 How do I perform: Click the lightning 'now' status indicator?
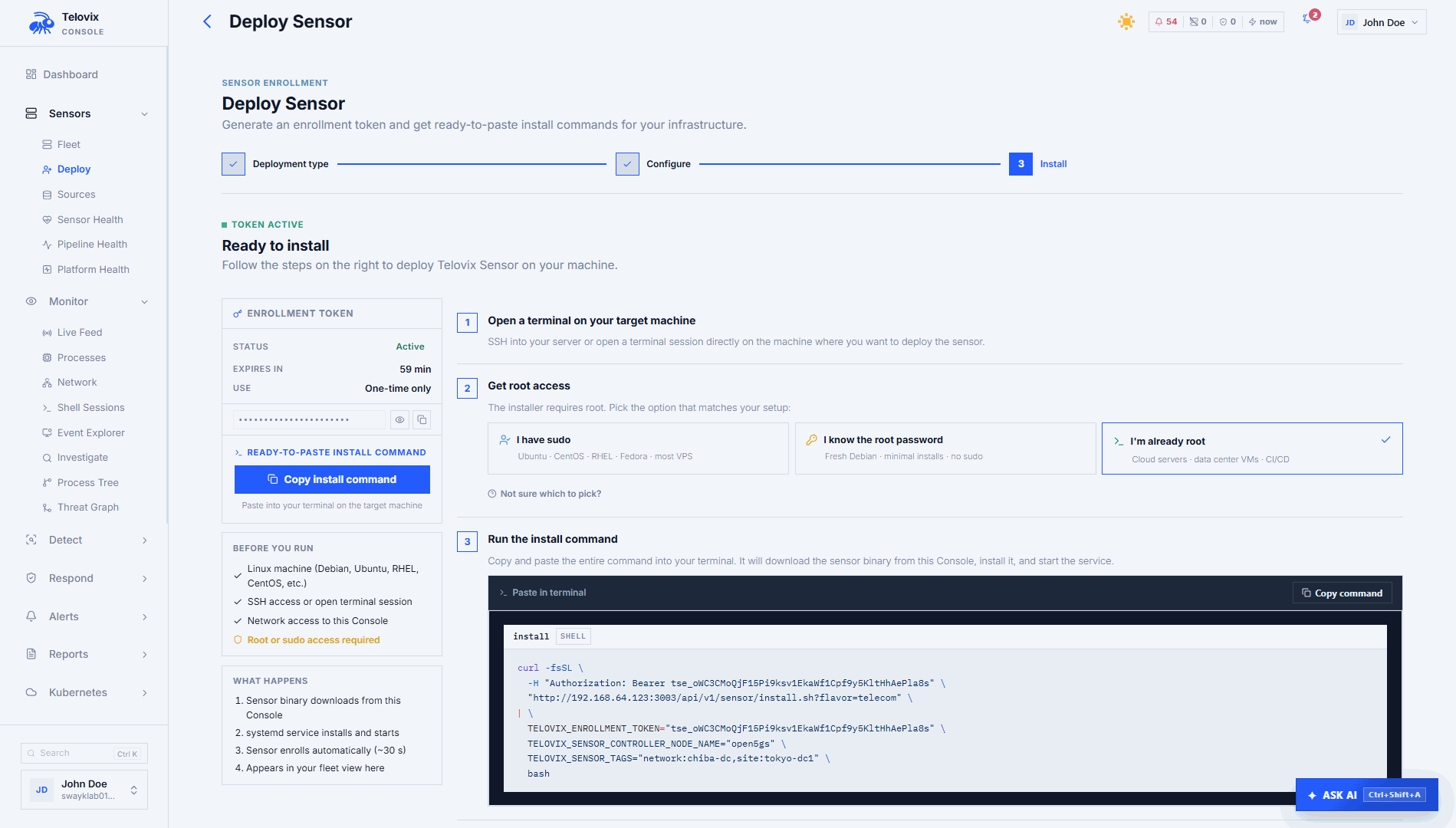[1263, 21]
